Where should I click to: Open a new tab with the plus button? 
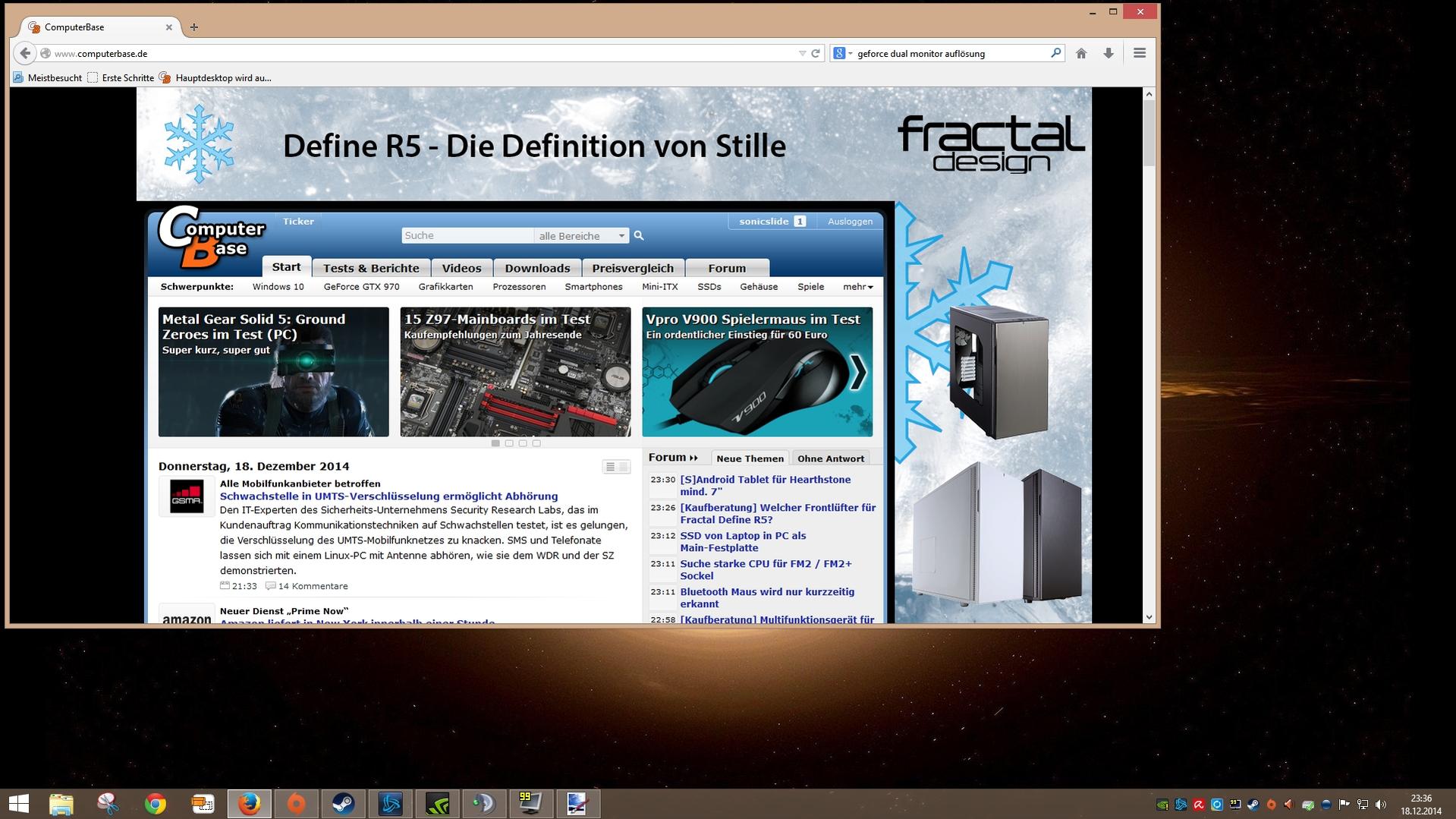click(x=194, y=27)
